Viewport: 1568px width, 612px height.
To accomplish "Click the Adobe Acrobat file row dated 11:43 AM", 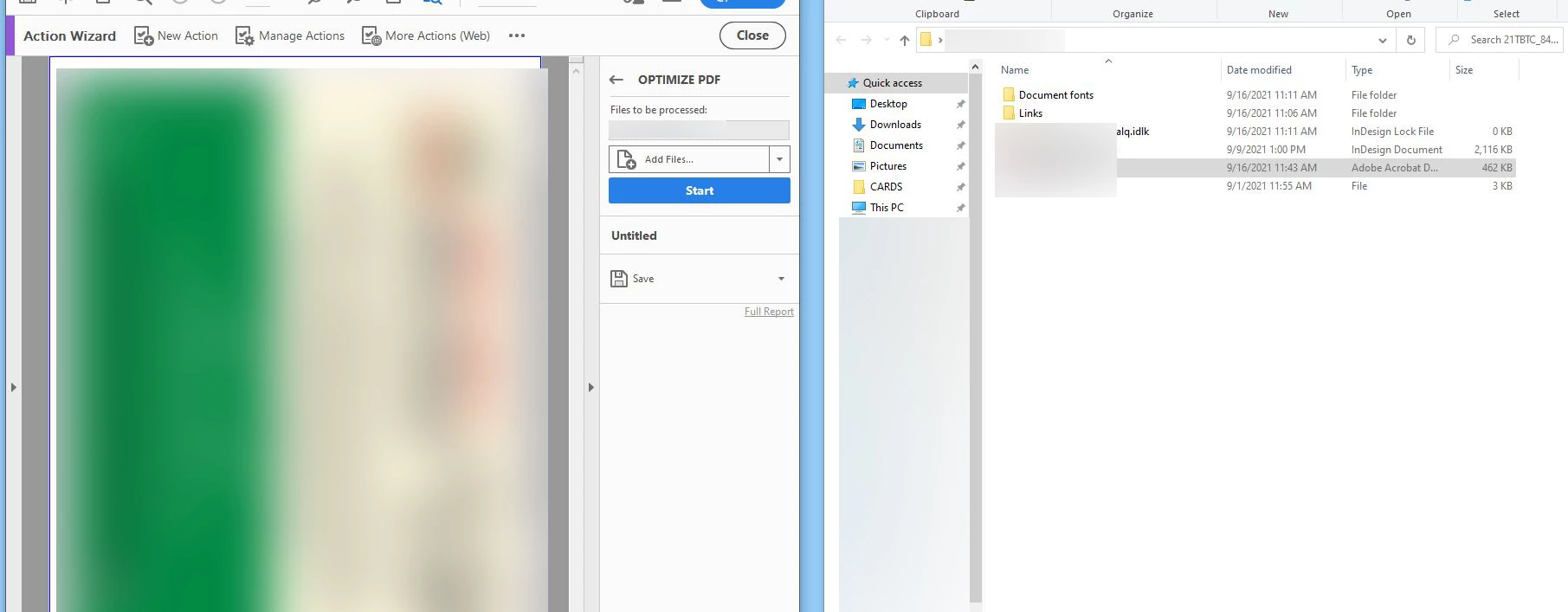I will 1255,168.
